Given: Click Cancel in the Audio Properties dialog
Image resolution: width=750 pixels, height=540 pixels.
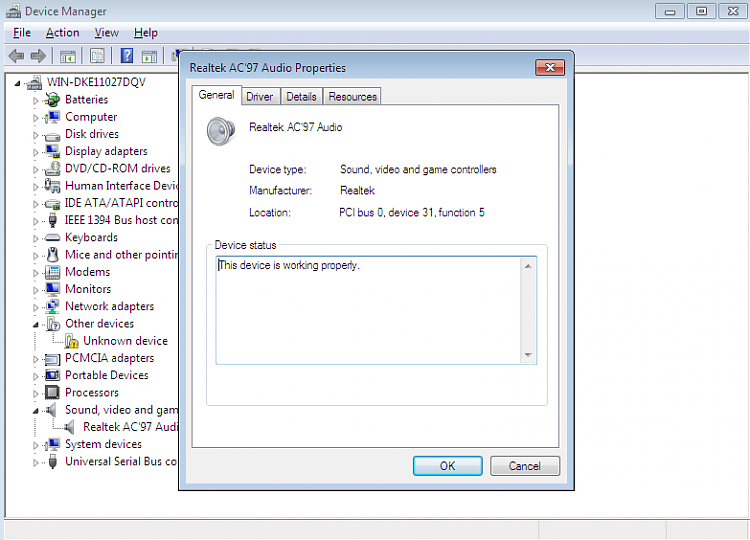Looking at the screenshot, I should pyautogui.click(x=525, y=466).
